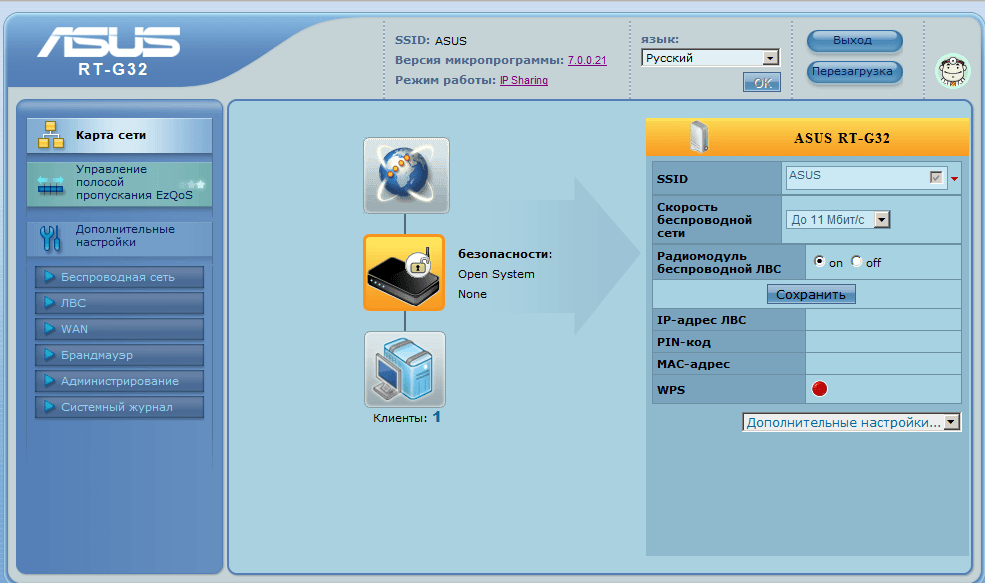Open the Брандмауэр menu section
This screenshot has height=583, width=985.
[x=119, y=355]
